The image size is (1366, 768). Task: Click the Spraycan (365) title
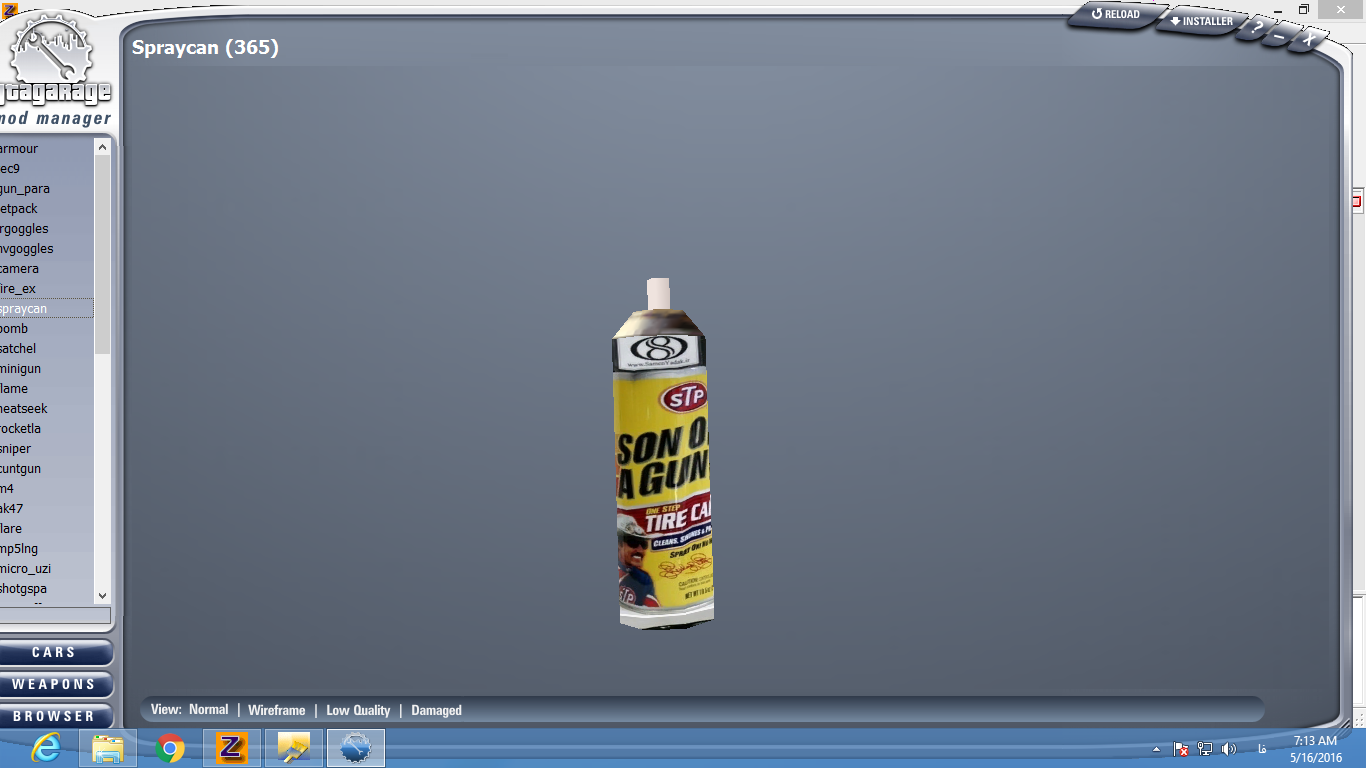coord(205,47)
